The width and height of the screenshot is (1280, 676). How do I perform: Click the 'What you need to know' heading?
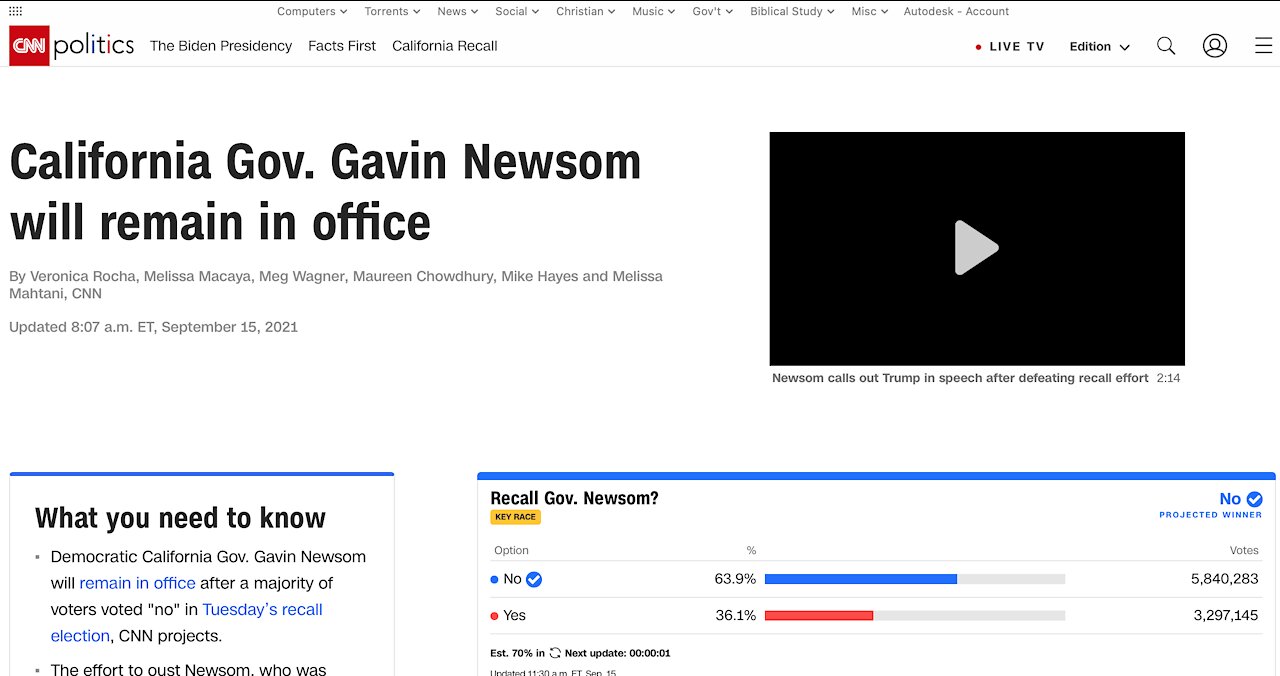click(x=180, y=518)
